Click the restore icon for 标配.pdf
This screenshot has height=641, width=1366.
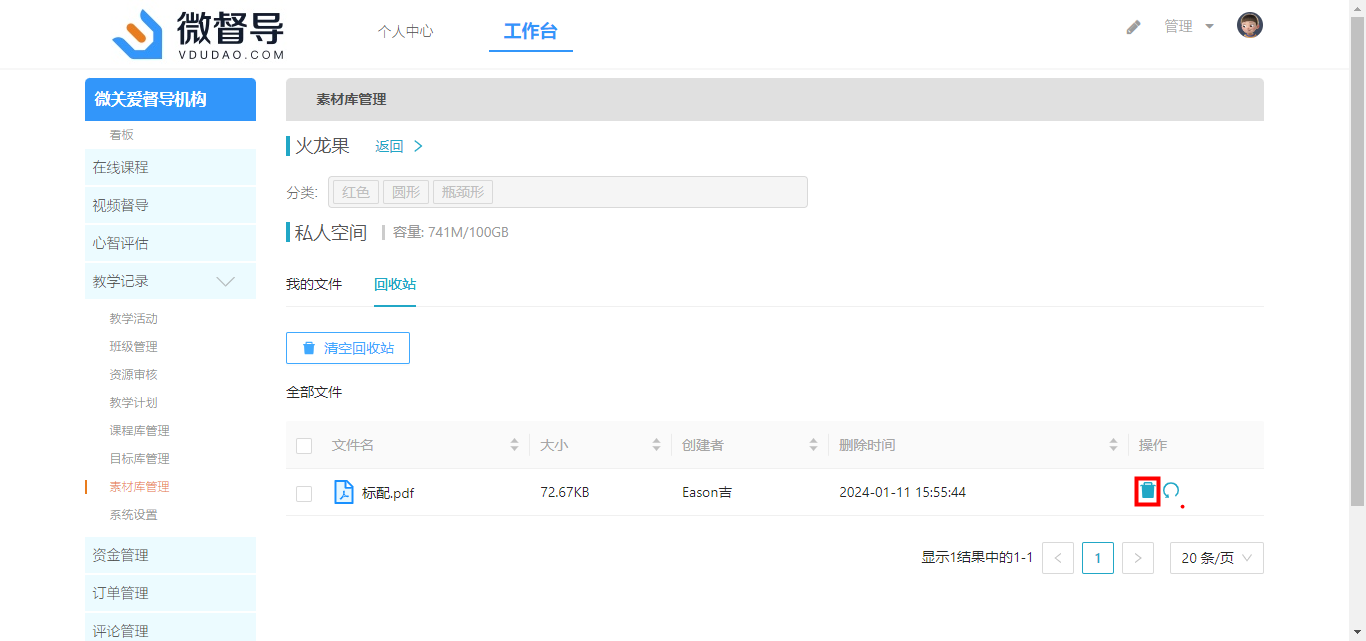pos(1171,491)
